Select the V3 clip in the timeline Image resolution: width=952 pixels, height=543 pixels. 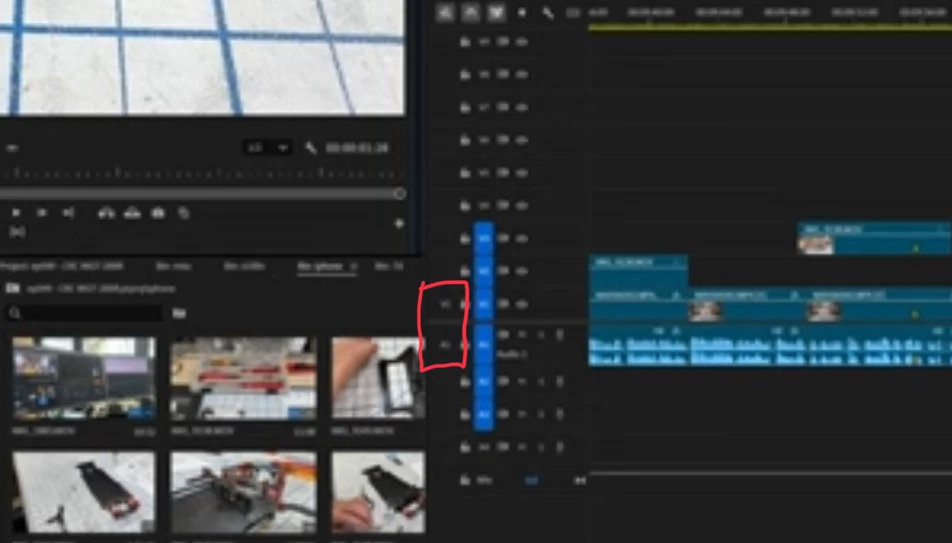tap(874, 238)
